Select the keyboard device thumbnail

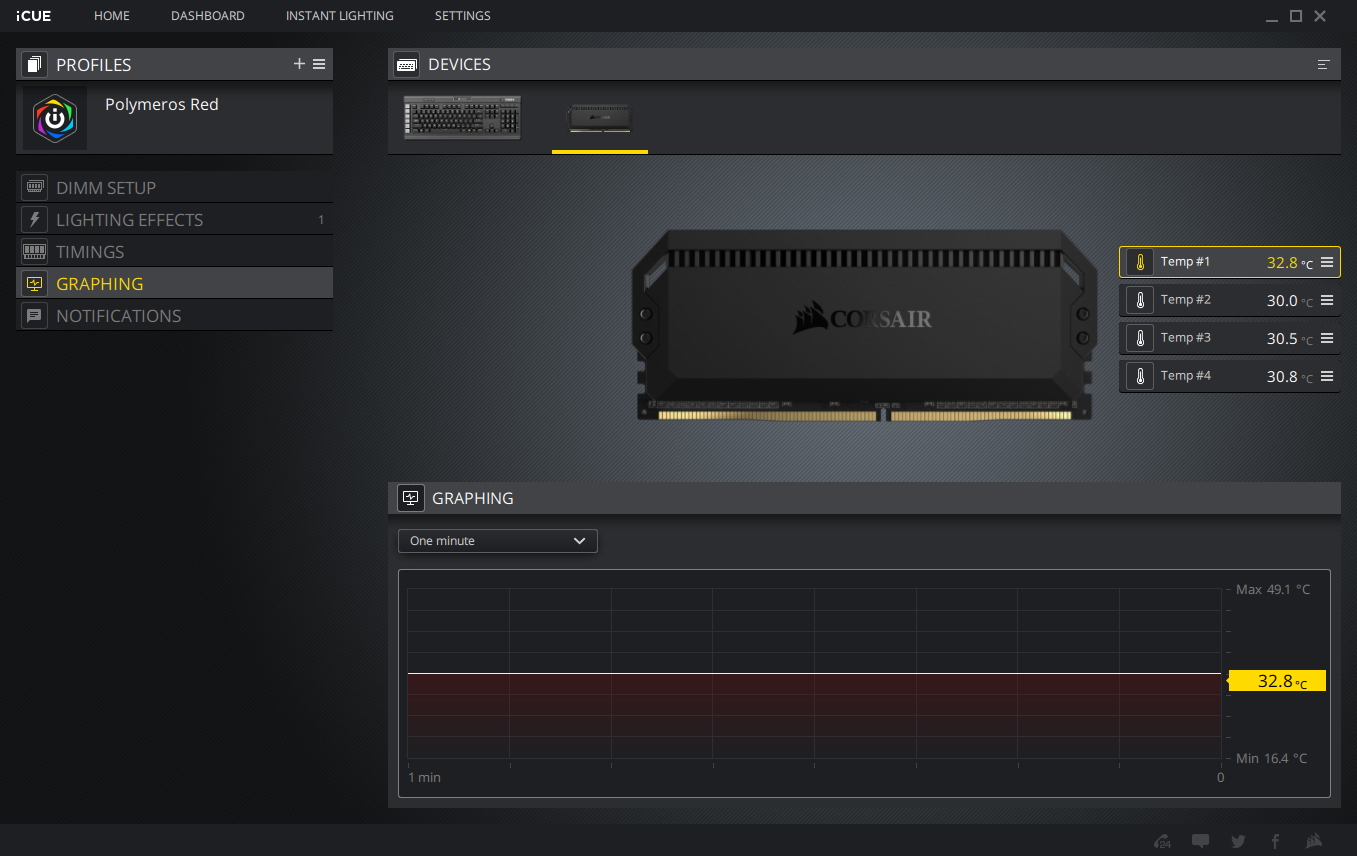(462, 118)
